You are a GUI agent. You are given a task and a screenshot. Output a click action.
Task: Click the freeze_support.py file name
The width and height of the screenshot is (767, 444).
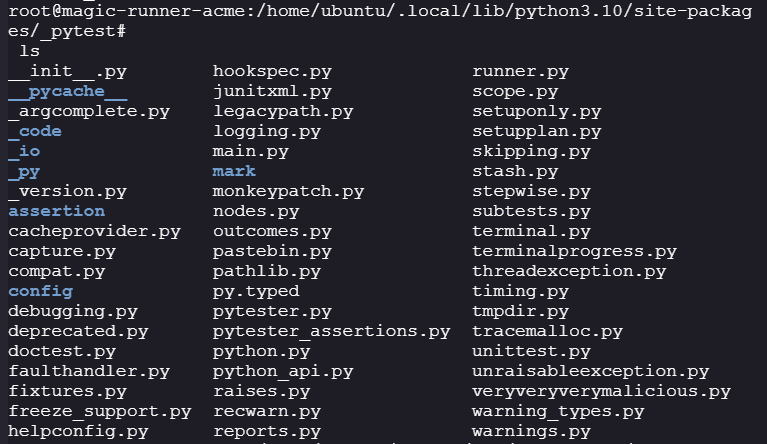coord(99,411)
